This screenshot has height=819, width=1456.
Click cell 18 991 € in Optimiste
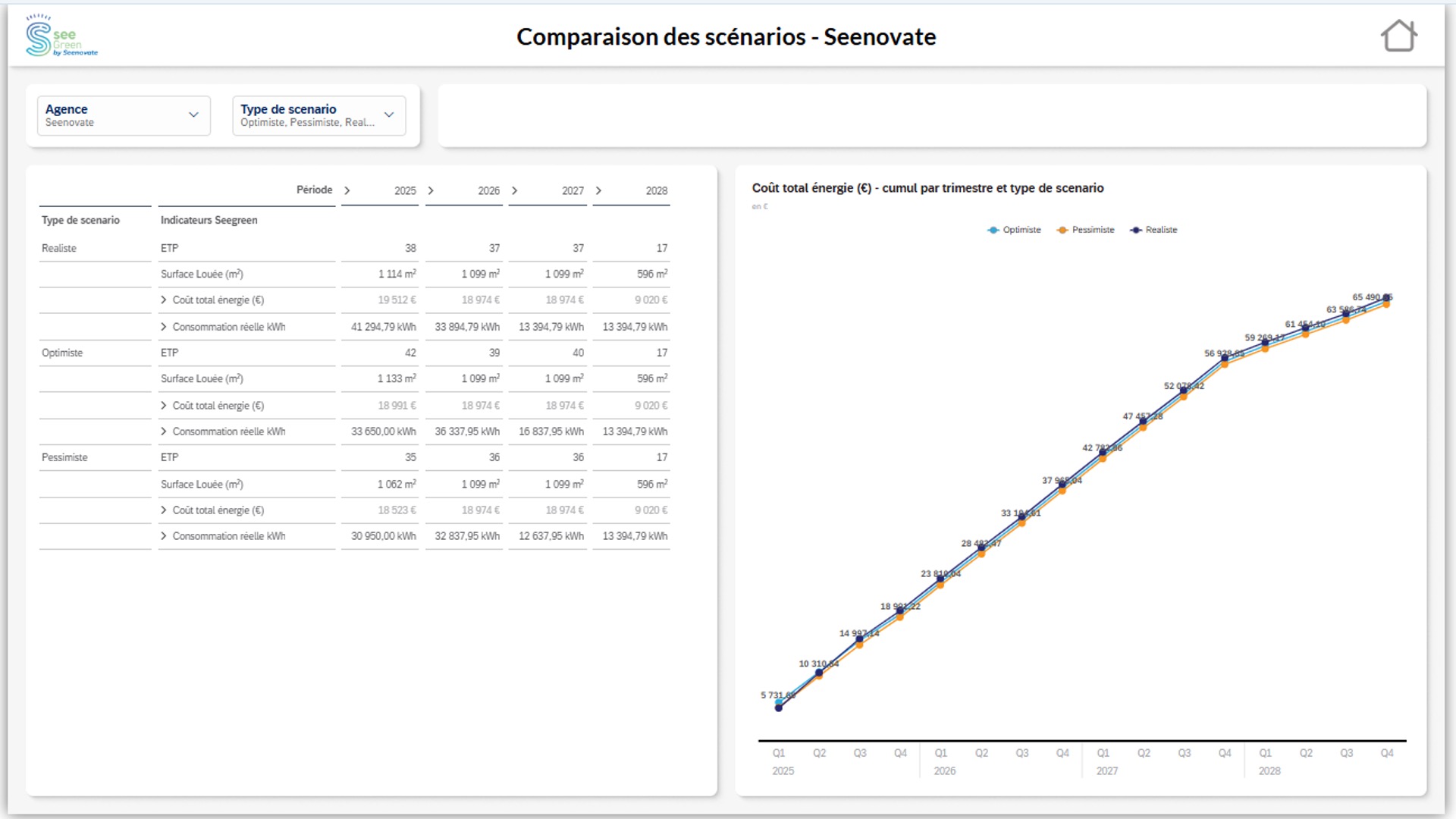[397, 406]
